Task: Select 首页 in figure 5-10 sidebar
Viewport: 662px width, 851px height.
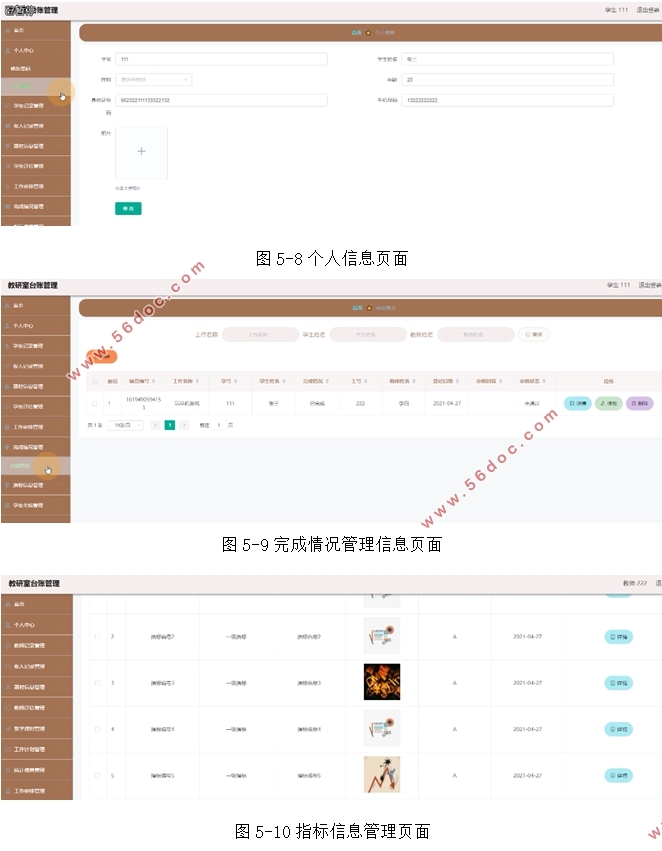Action: pos(36,604)
